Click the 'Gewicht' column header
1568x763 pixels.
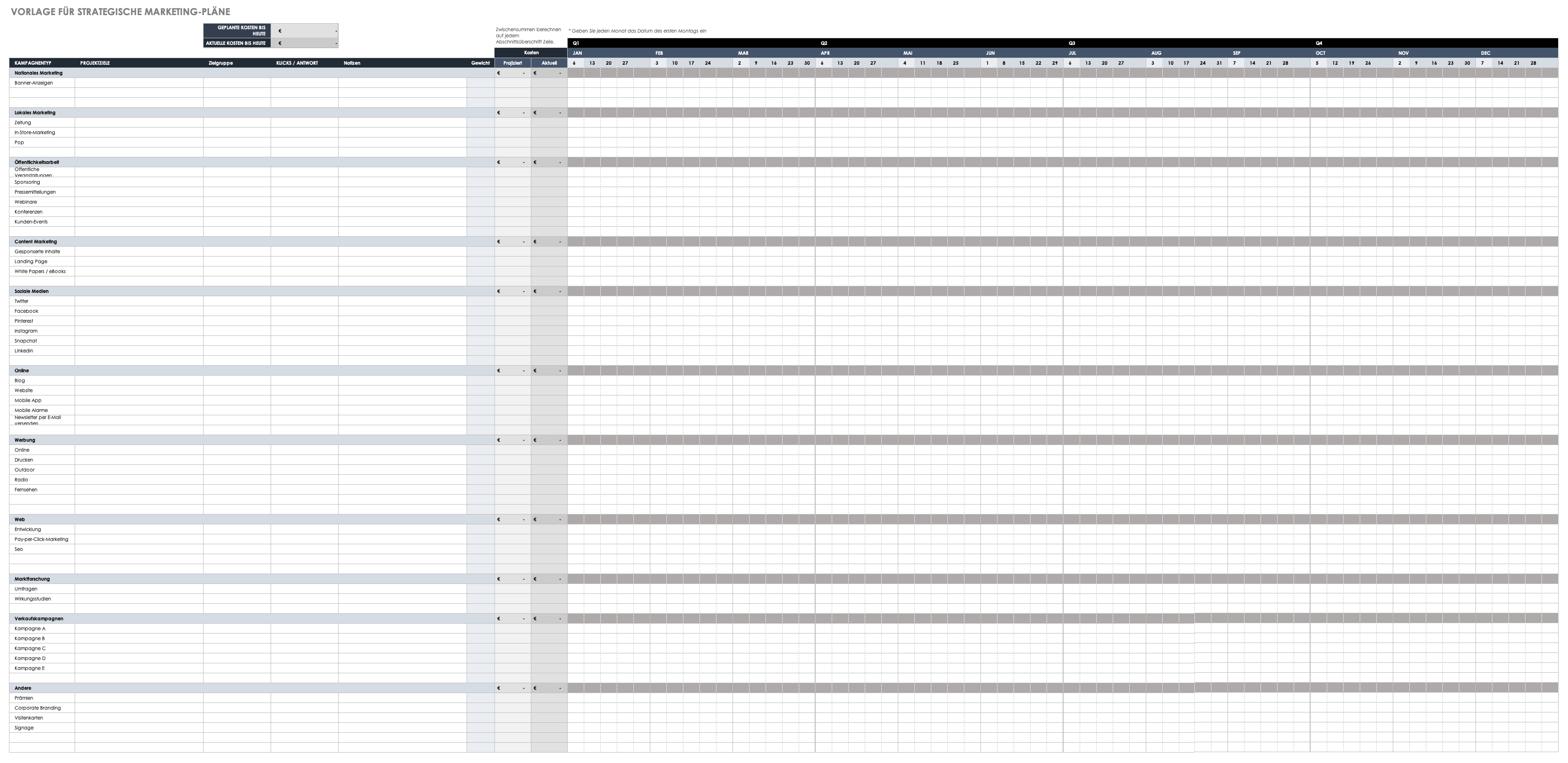pos(480,63)
